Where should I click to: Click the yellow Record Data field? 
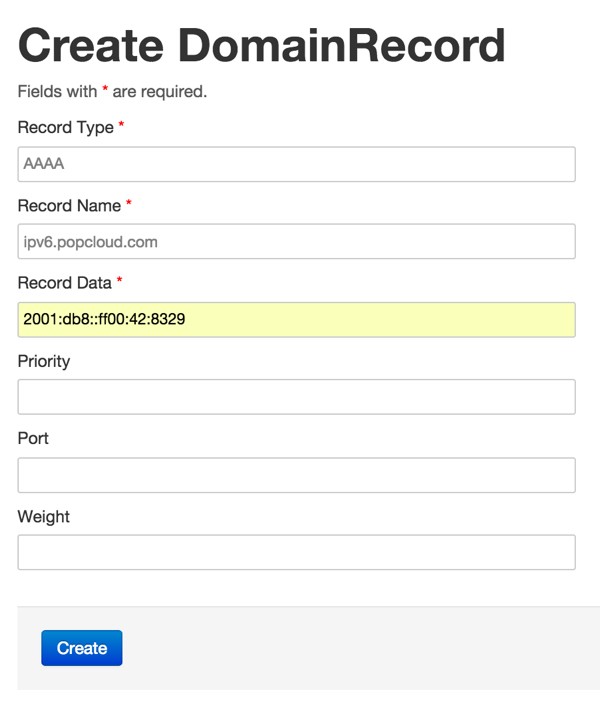[296, 320]
